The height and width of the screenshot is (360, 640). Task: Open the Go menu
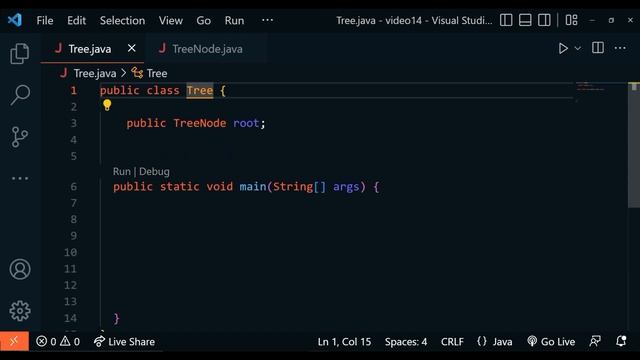click(x=203, y=20)
